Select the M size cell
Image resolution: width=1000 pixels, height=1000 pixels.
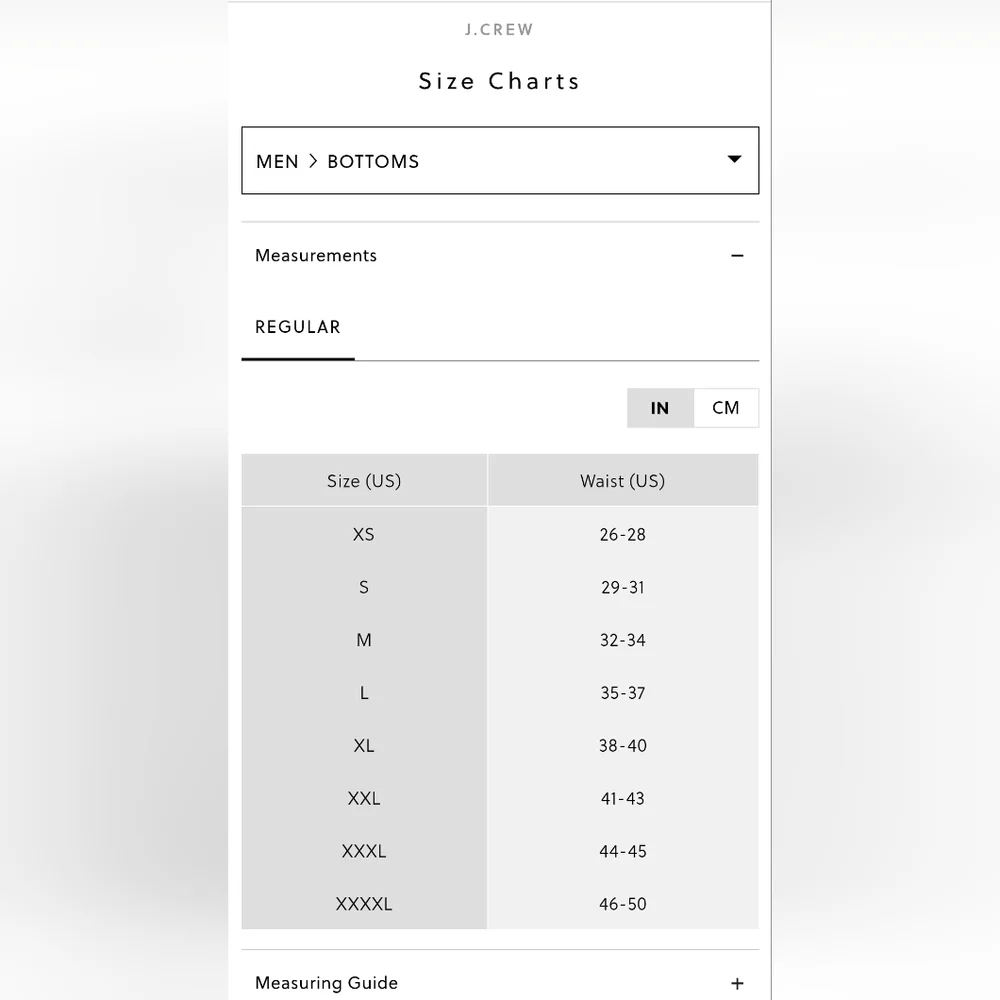point(364,640)
